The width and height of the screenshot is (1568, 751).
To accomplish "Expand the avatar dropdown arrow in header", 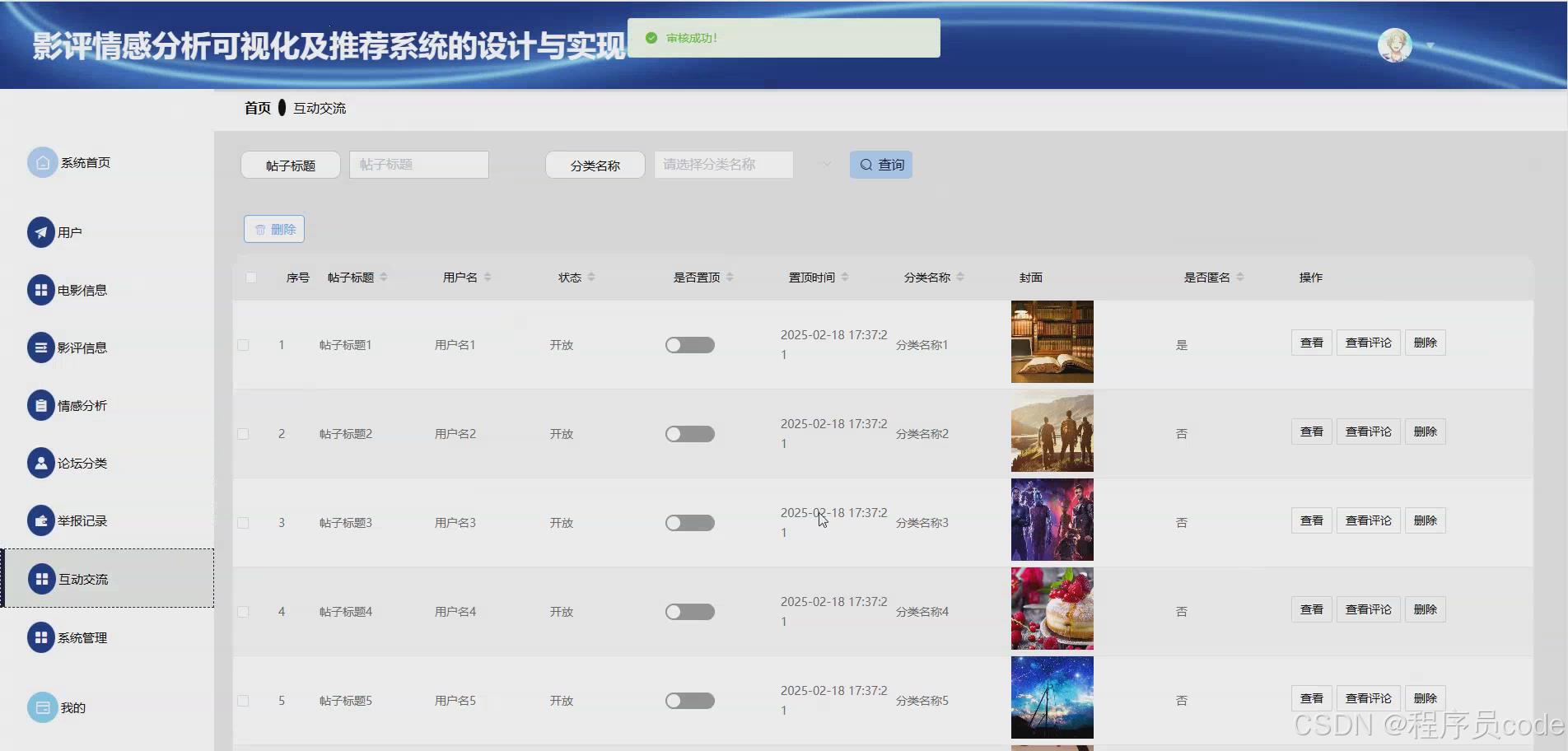I will click(1430, 46).
